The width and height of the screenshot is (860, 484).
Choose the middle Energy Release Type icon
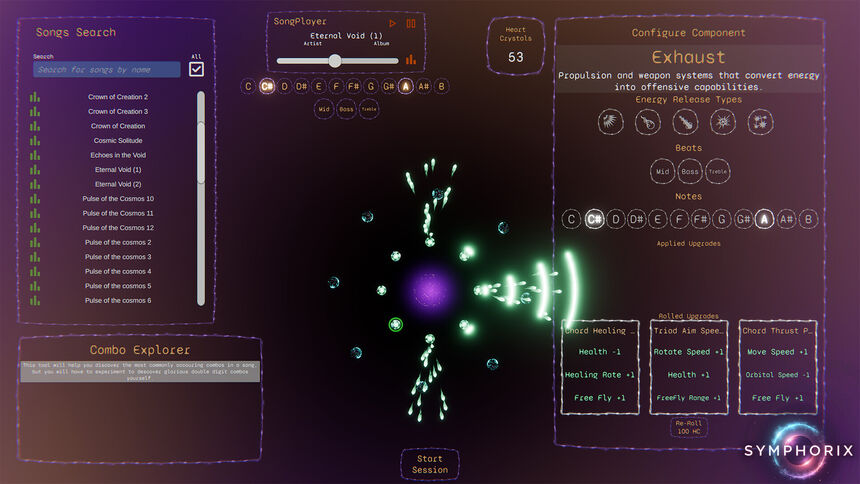pos(684,123)
